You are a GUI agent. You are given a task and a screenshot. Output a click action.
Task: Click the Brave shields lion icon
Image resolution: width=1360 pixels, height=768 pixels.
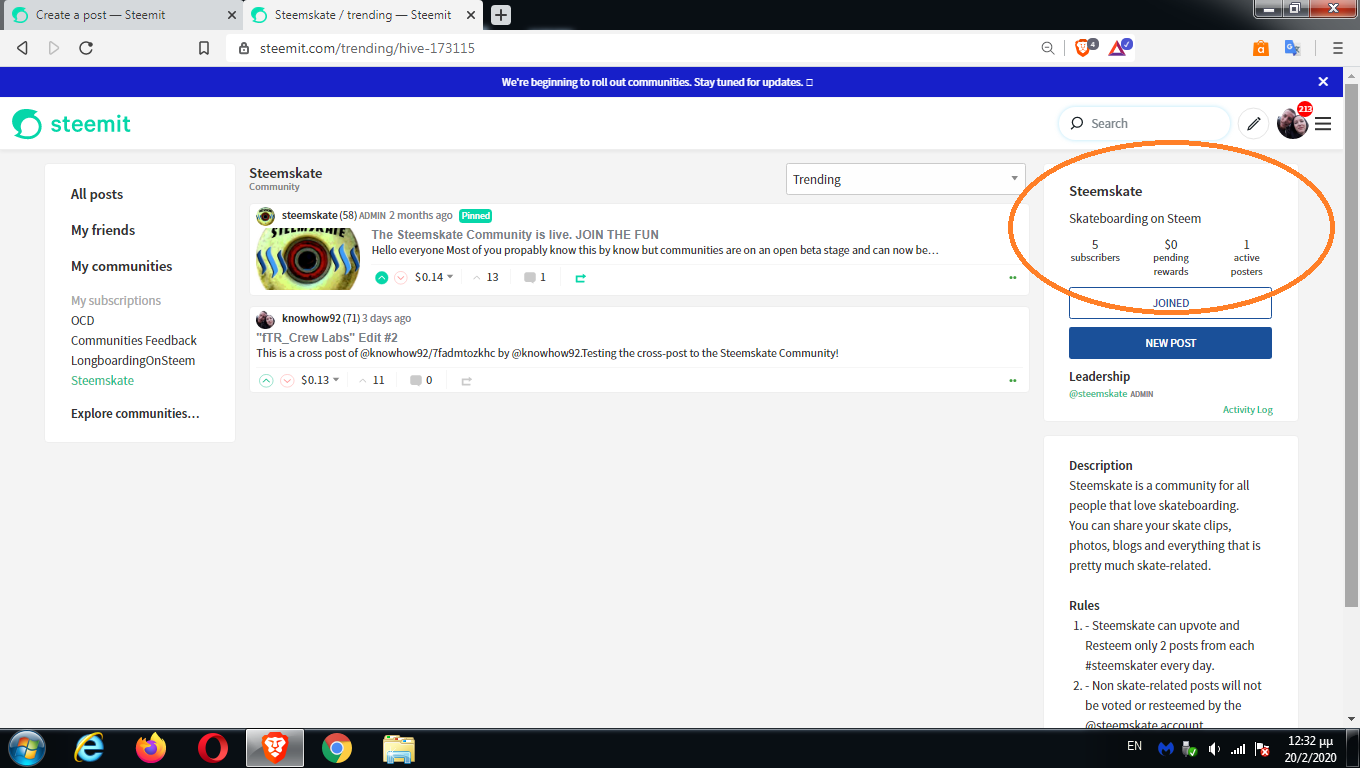tap(1084, 47)
